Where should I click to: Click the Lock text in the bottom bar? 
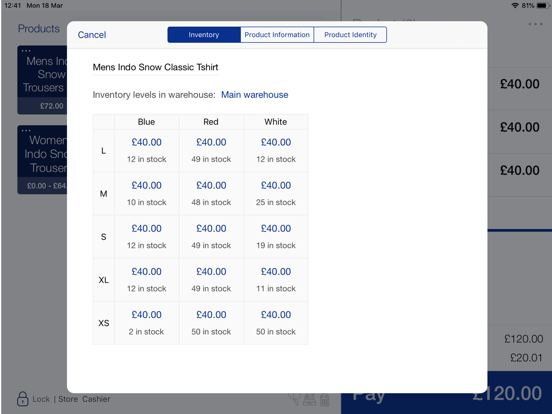click(41, 399)
